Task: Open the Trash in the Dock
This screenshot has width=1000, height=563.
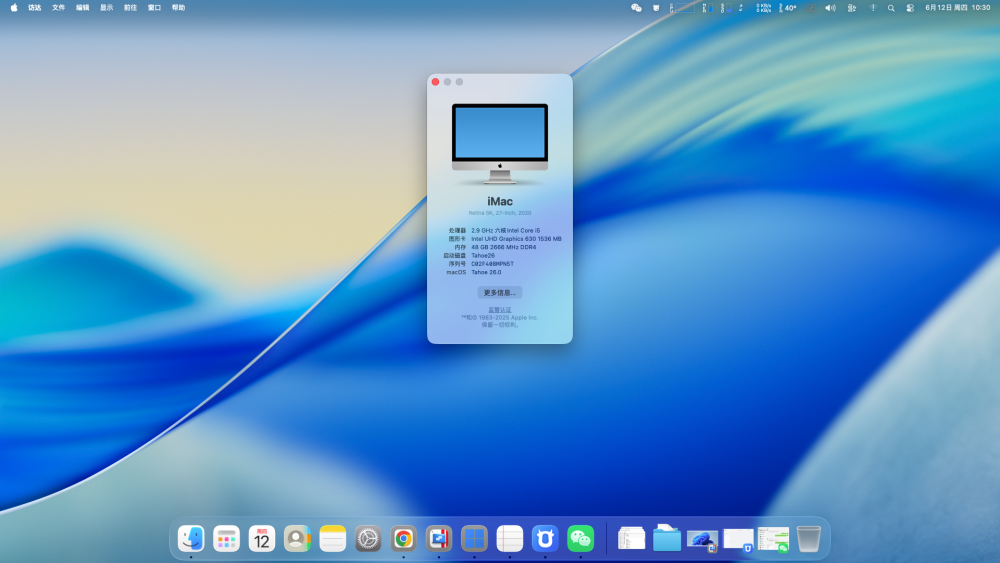Action: [x=809, y=539]
